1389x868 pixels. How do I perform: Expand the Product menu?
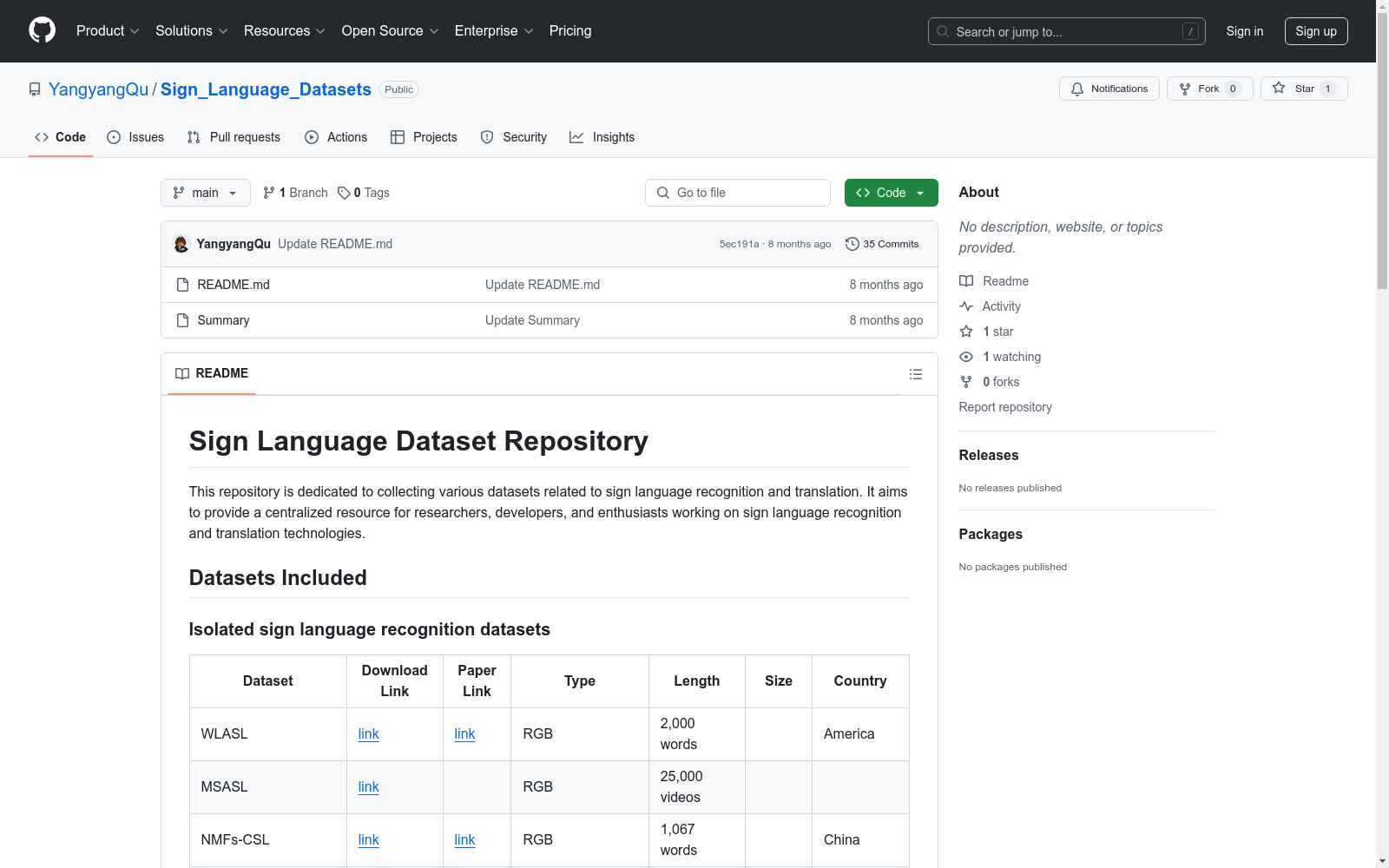coord(108,30)
